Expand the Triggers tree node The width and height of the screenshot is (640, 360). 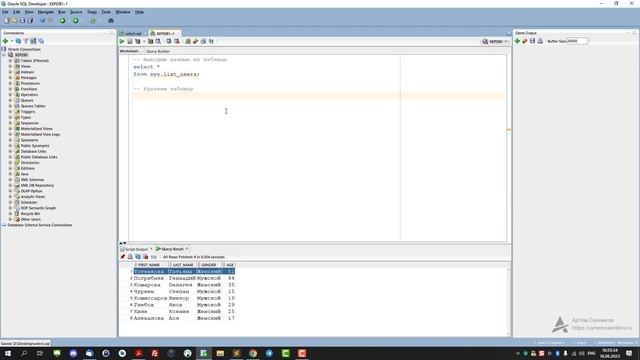pos(11,111)
